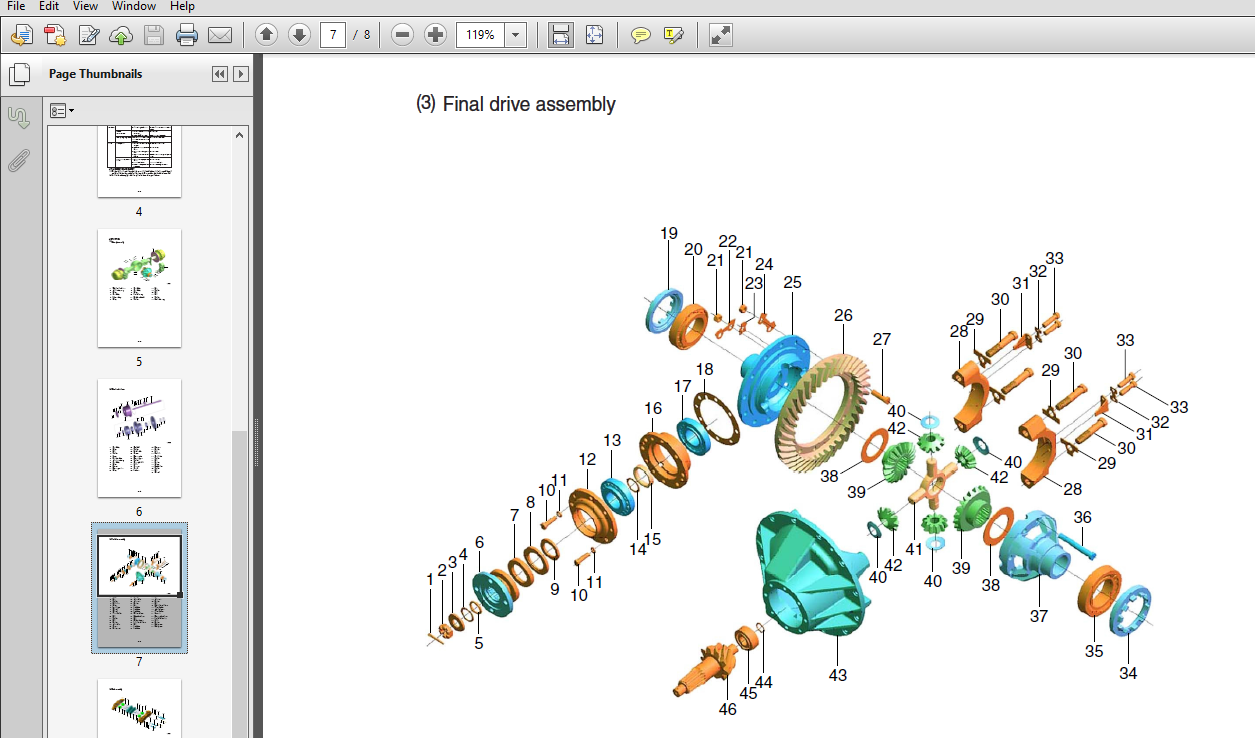
Task: Click the fit width scrolling icon
Action: pyautogui.click(x=561, y=35)
